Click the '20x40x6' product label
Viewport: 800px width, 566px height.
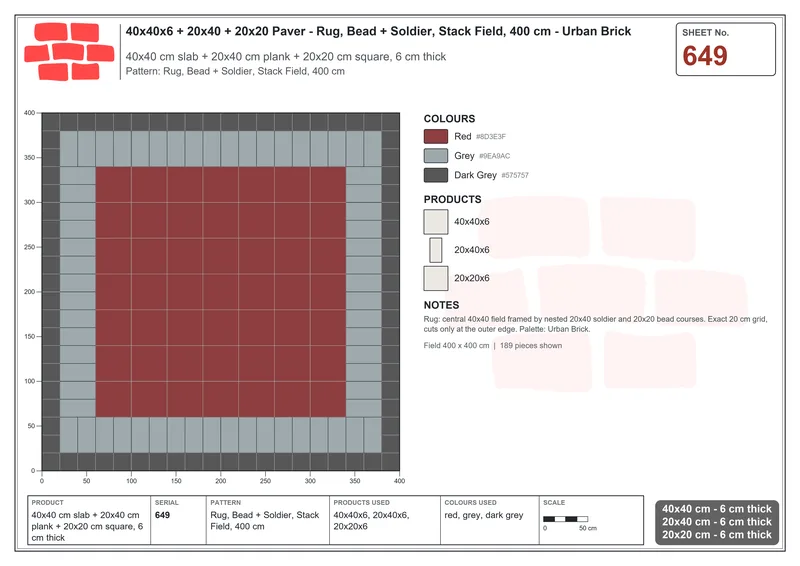tap(471, 250)
